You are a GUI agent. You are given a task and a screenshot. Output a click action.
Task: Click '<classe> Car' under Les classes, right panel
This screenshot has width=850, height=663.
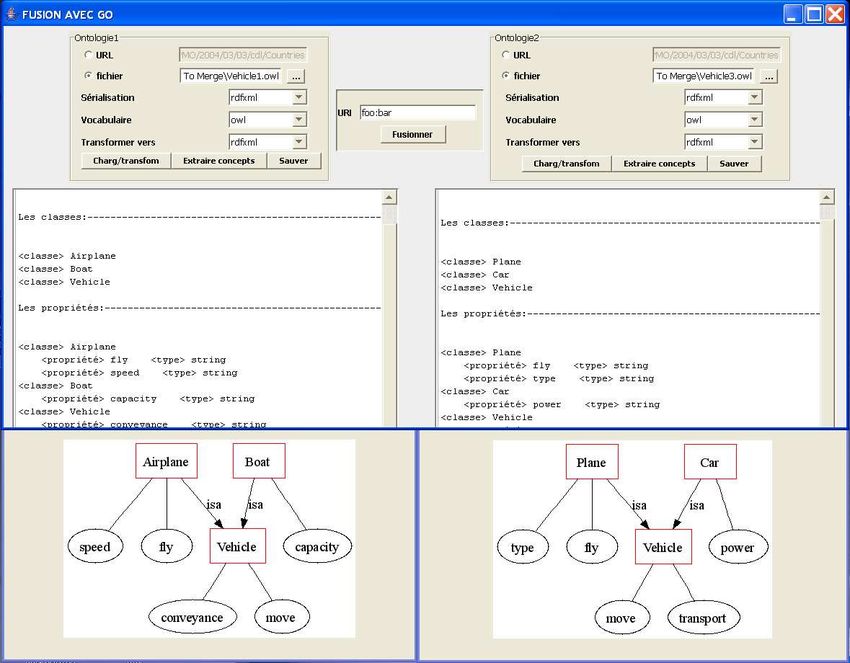(475, 275)
